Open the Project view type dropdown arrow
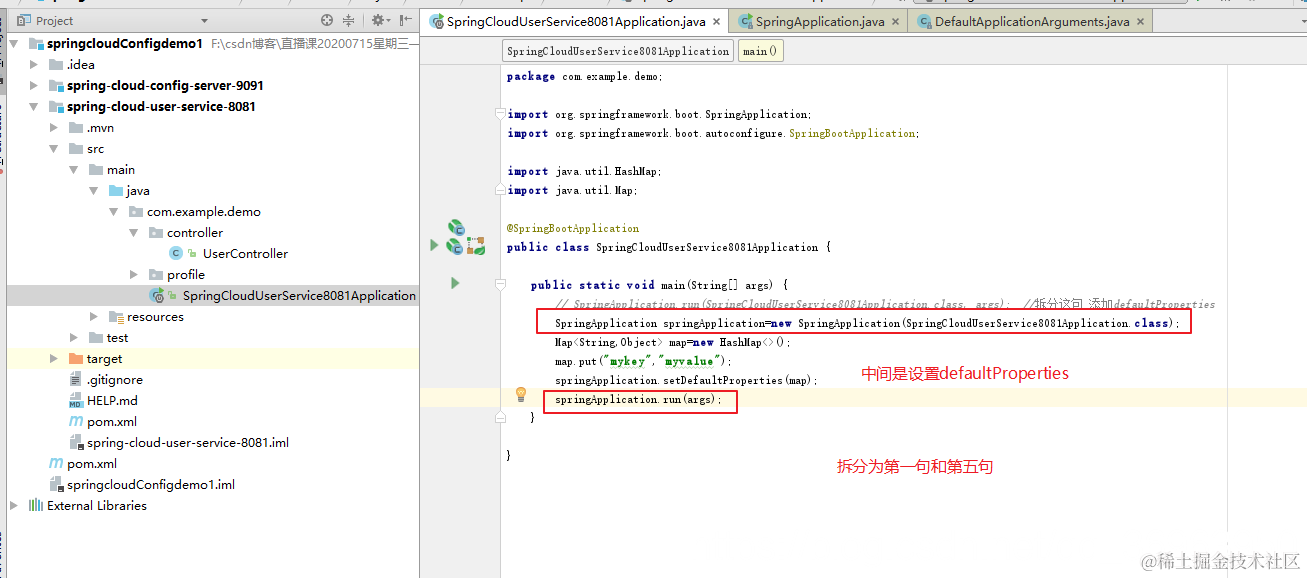1307x578 pixels. pos(205,20)
